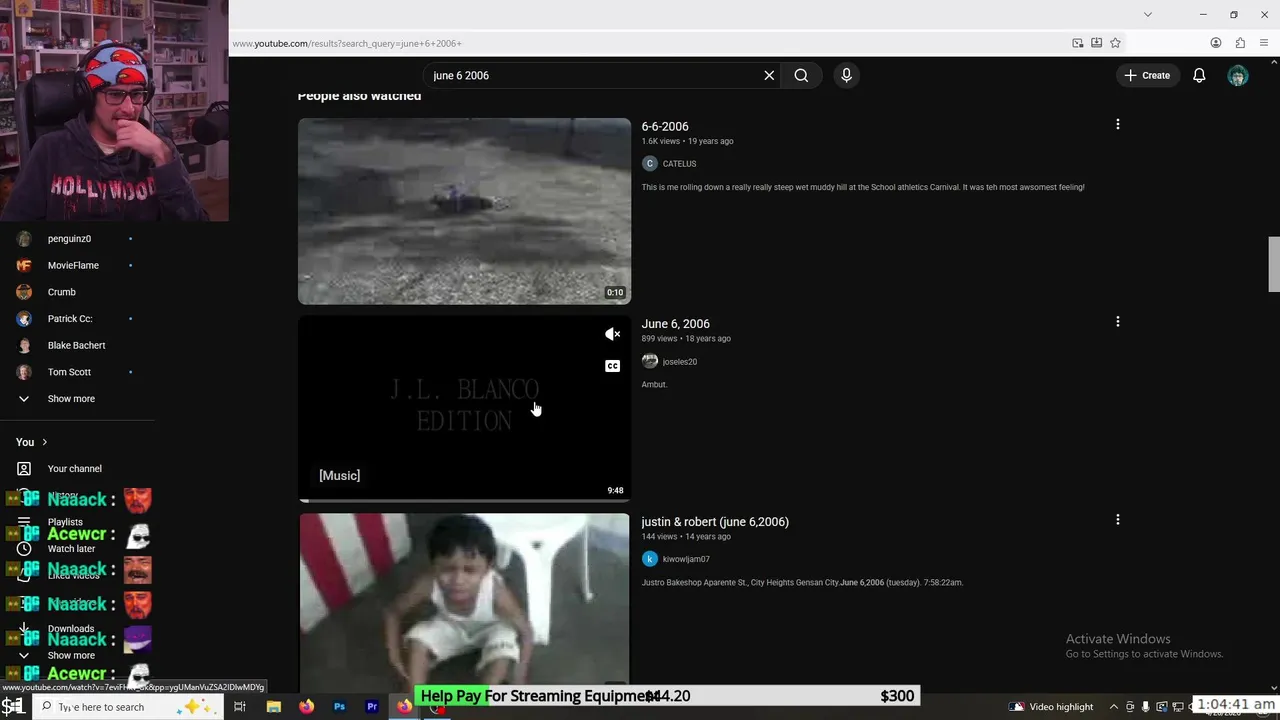The height and width of the screenshot is (720, 1280).
Task: Open Blake Bachert subscription
Action: tap(76, 345)
